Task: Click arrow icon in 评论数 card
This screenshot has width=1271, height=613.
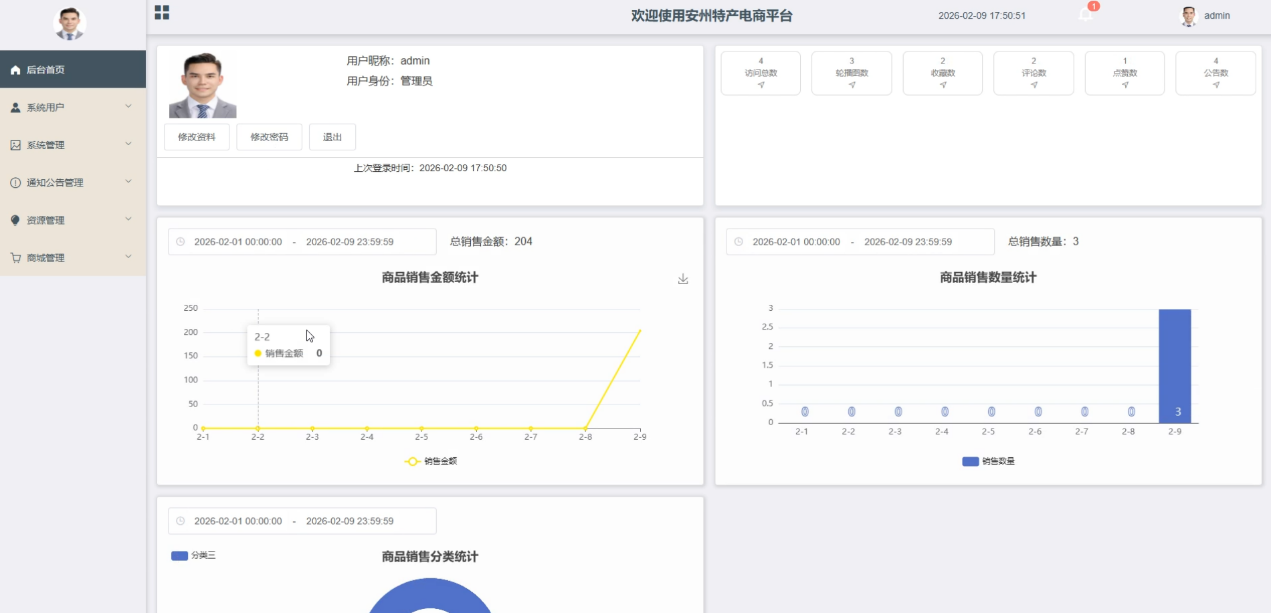Action: [x=1034, y=85]
